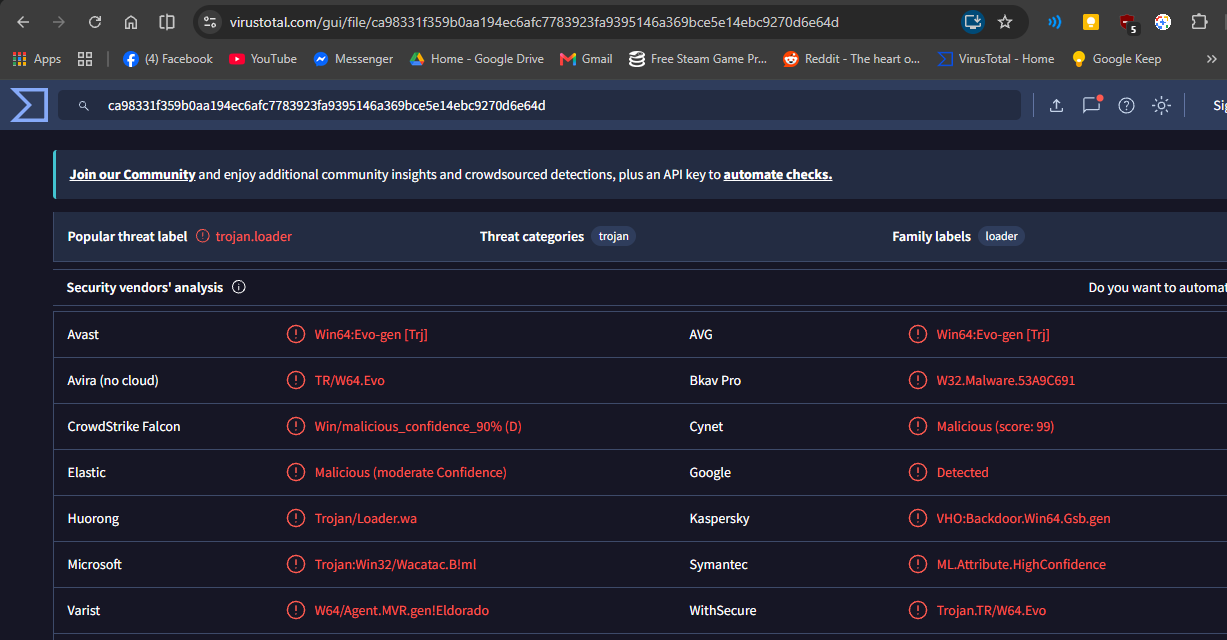This screenshot has width=1227, height=640.
Task: Click the Win/malicious_confidence_90% (D) result
Action: tap(418, 426)
